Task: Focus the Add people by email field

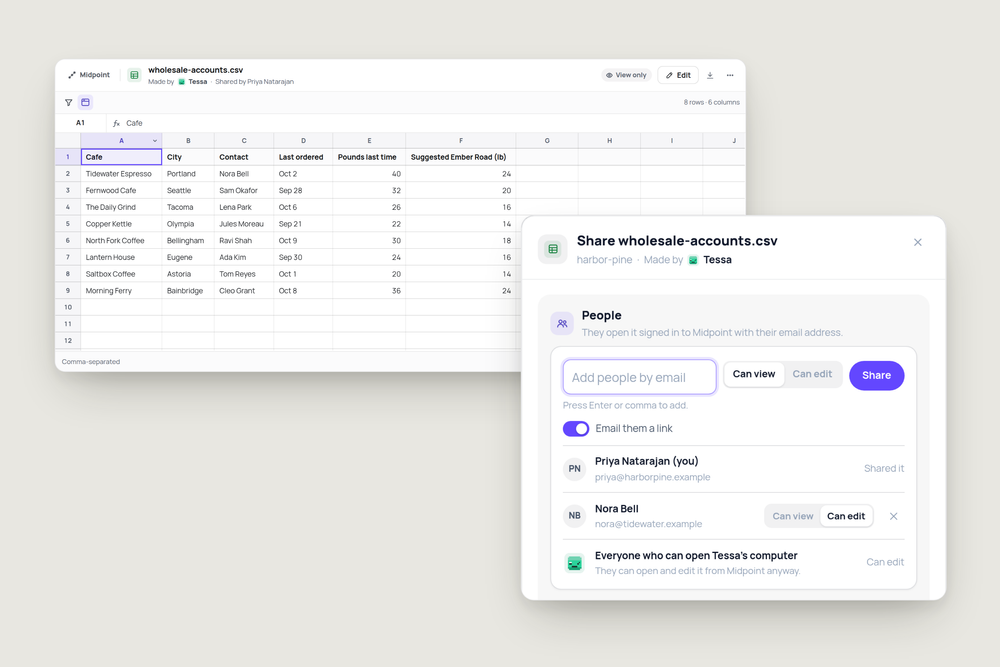Action: tap(640, 377)
